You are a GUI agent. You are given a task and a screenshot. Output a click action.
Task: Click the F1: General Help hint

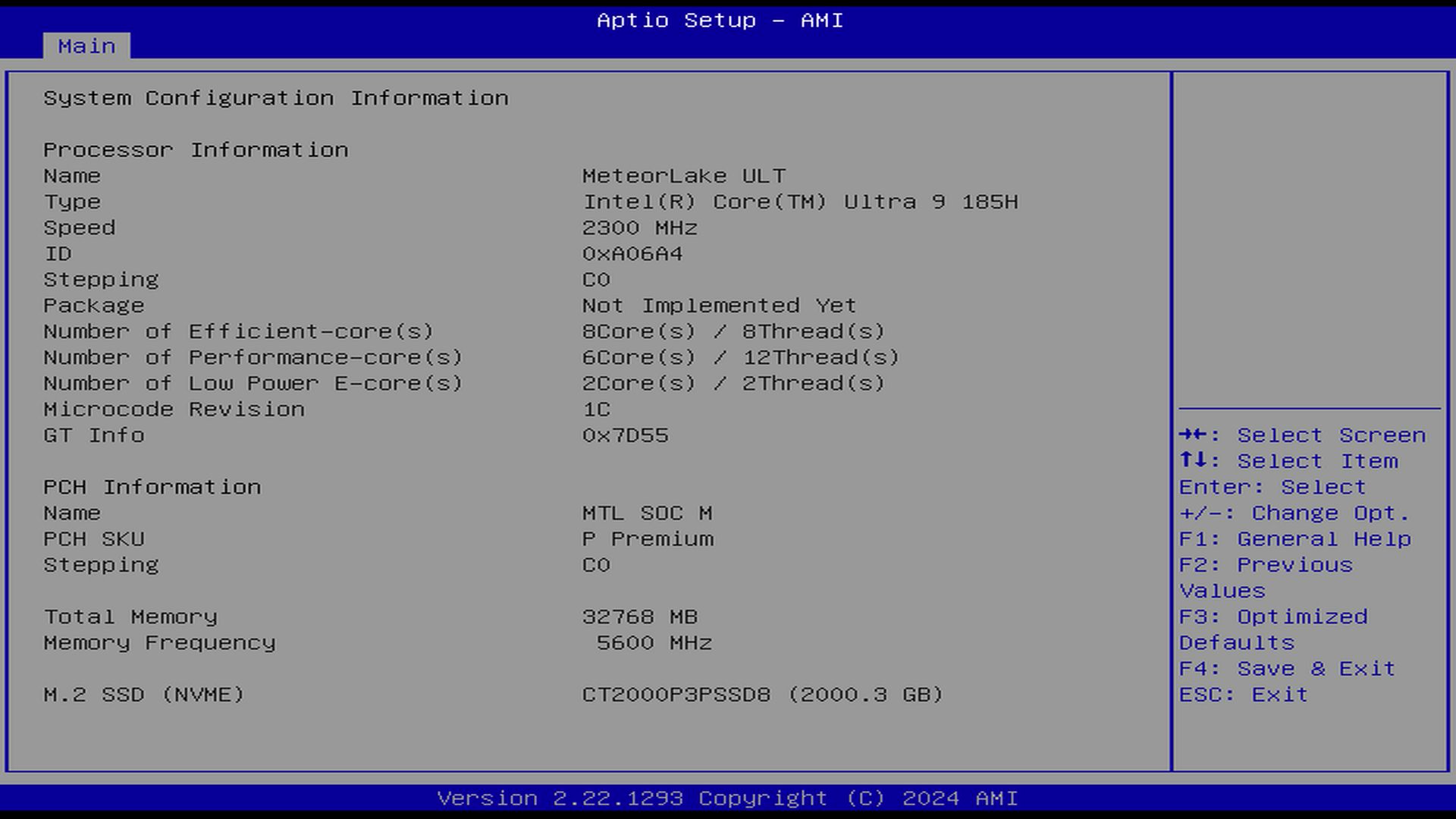coord(1295,539)
